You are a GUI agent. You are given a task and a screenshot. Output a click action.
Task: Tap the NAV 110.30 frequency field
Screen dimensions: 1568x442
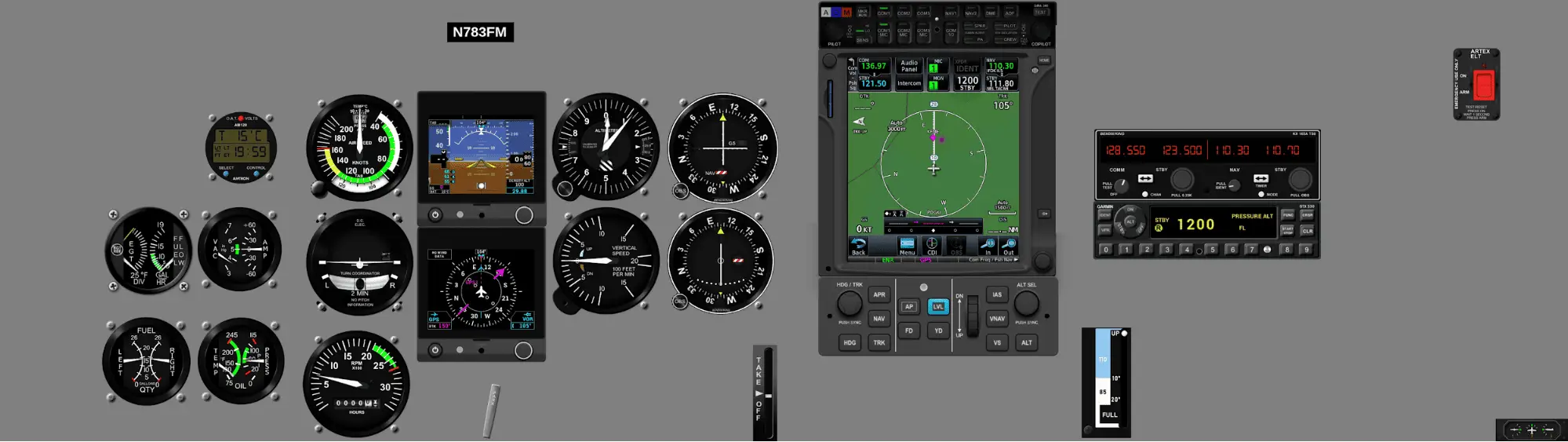(1000, 64)
